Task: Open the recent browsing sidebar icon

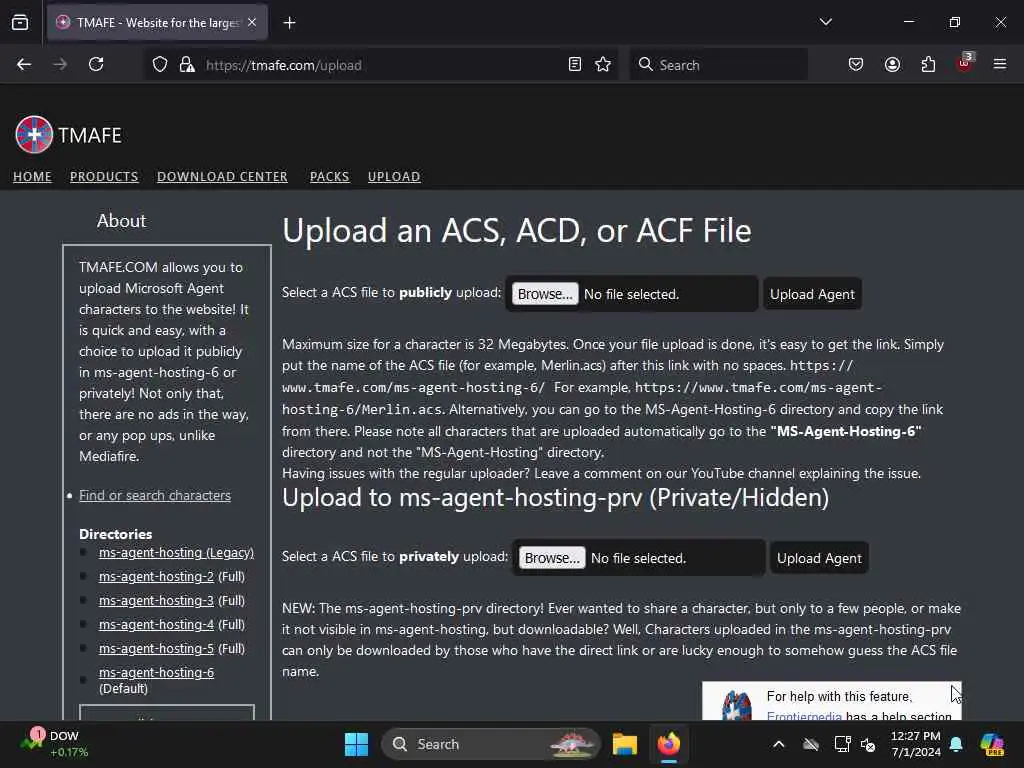Action: click(x=20, y=23)
